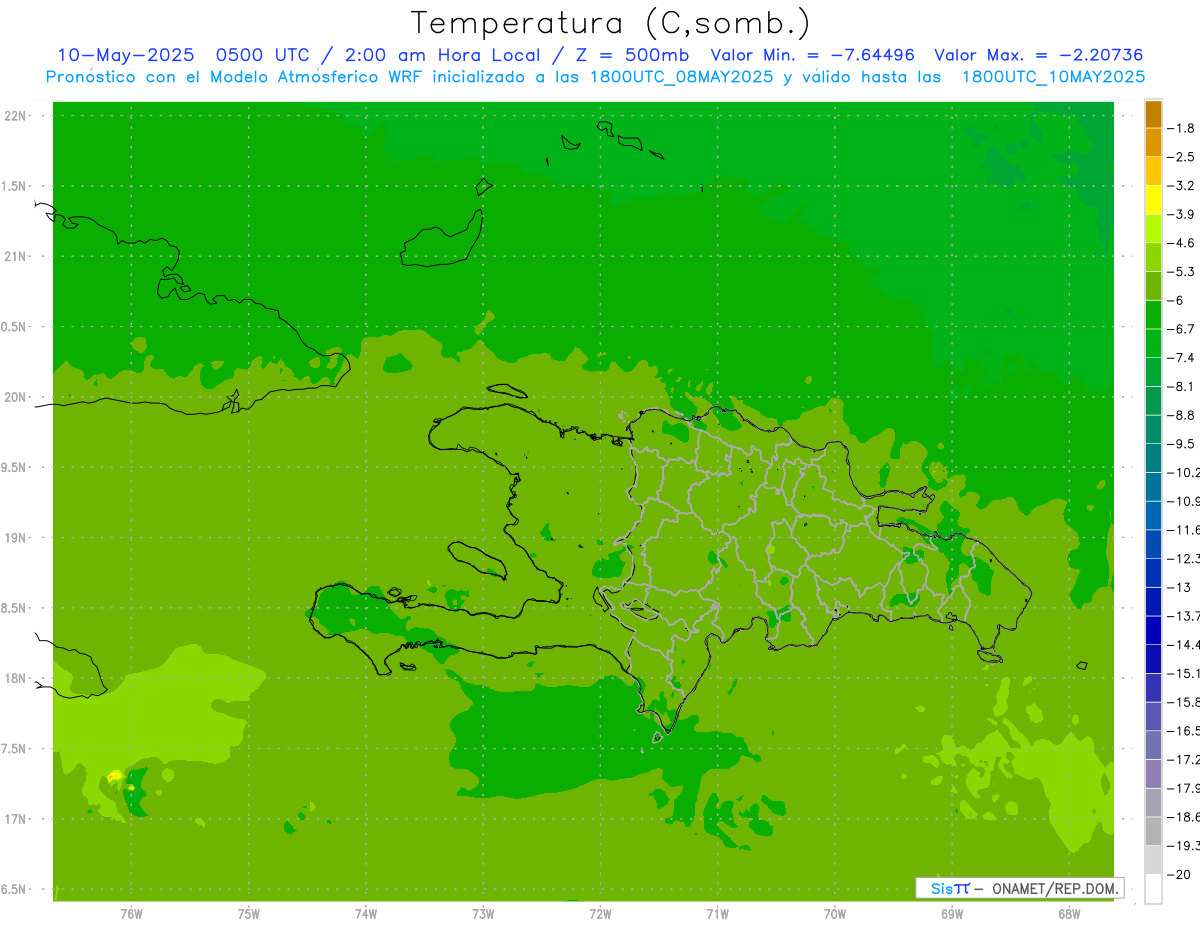
Task: Click the '17N' latitude label
Action: coord(16,819)
